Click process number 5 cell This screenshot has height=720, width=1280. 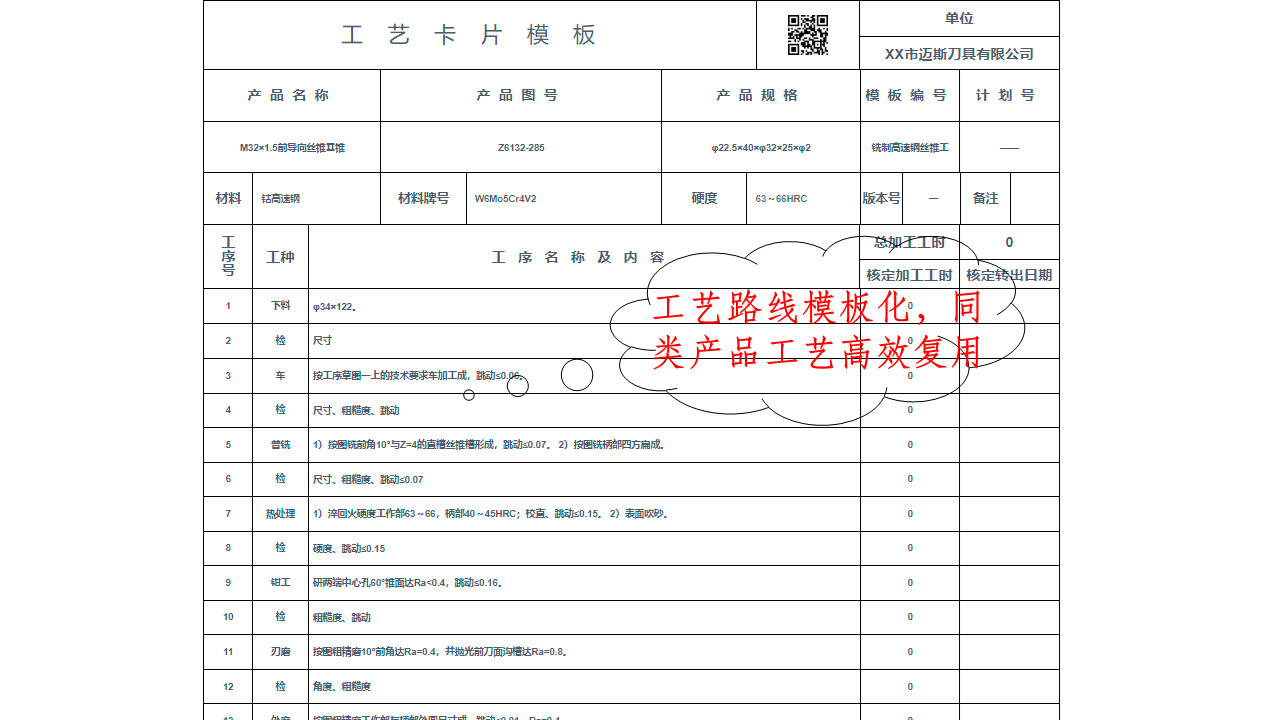[x=228, y=445]
